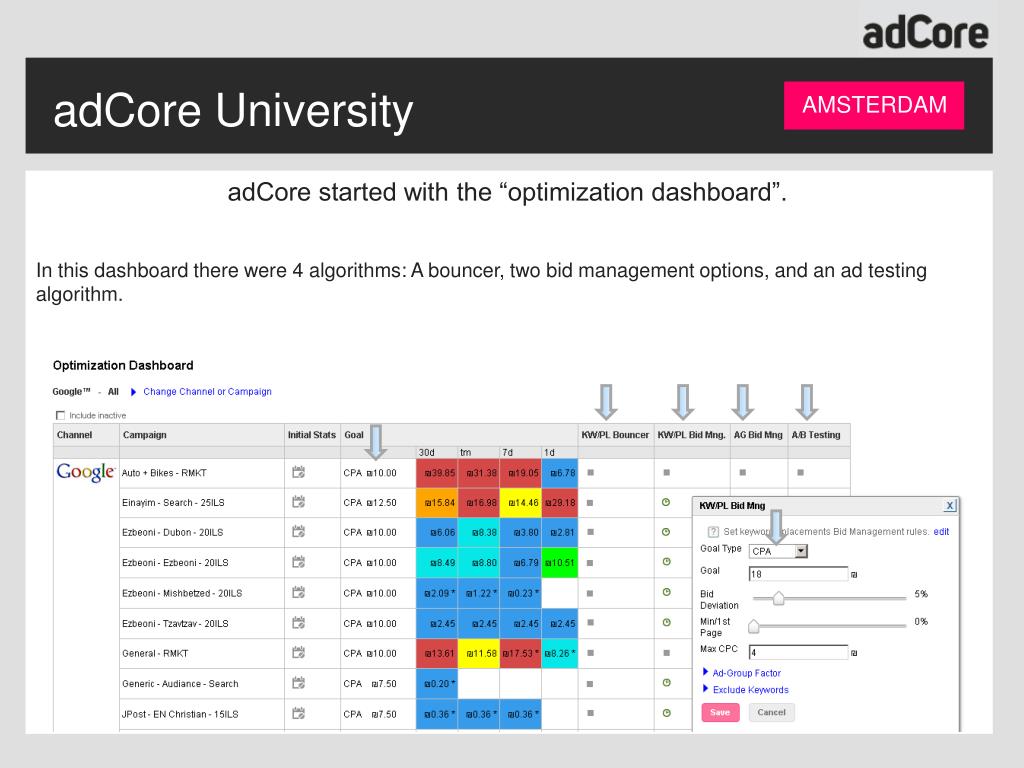Image resolution: width=1024 pixels, height=768 pixels.
Task: Toggle KW/PL Bouncer for Ezbeoni - Dubon - 20ILS
Action: pos(590,532)
